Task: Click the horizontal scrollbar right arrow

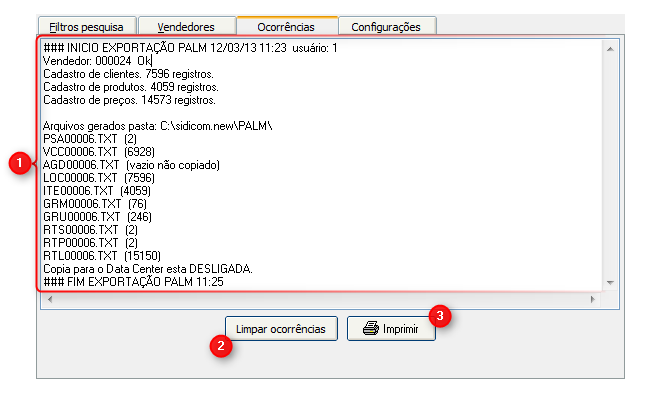Action: [593, 299]
